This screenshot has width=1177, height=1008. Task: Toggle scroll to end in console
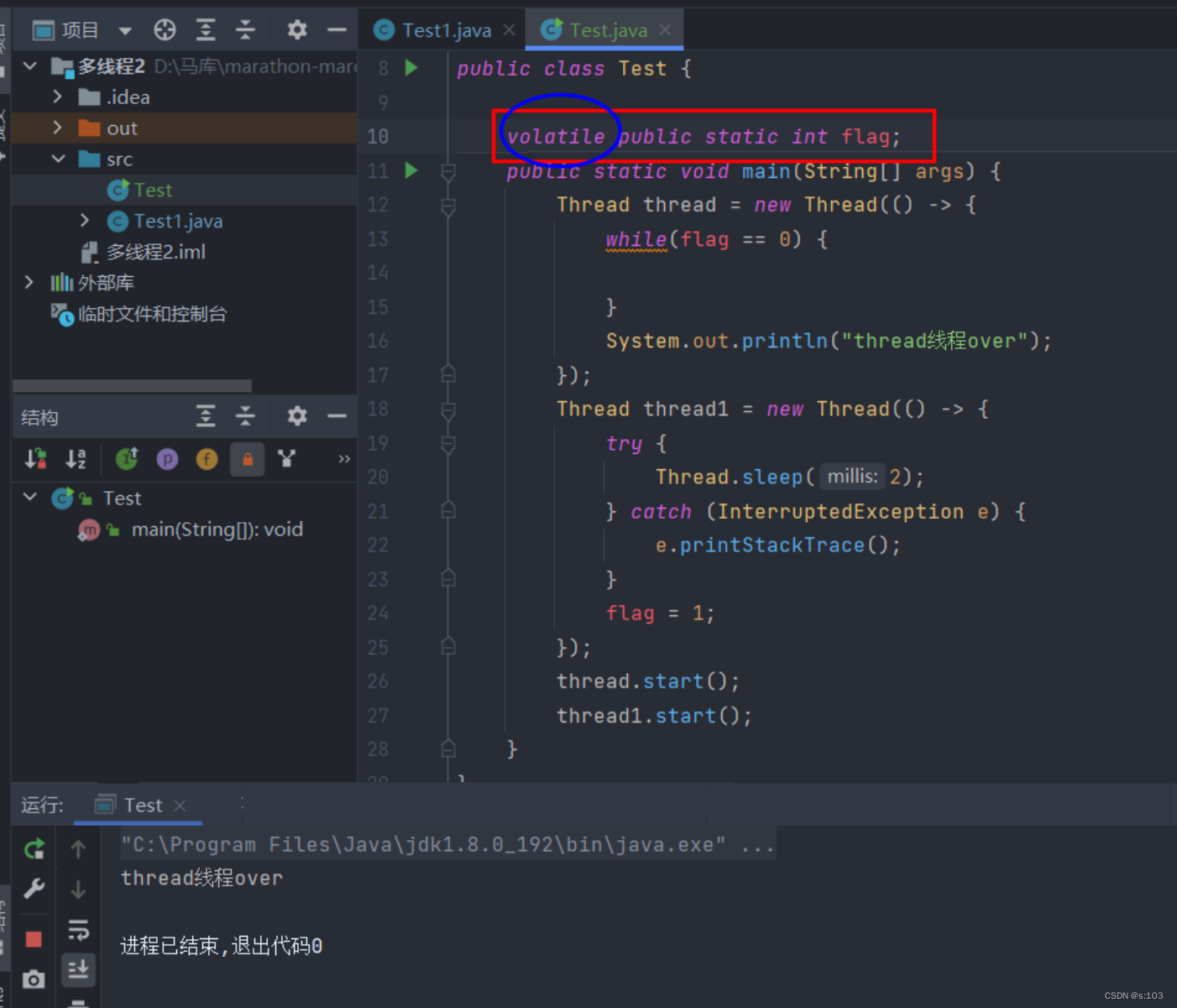[78, 969]
